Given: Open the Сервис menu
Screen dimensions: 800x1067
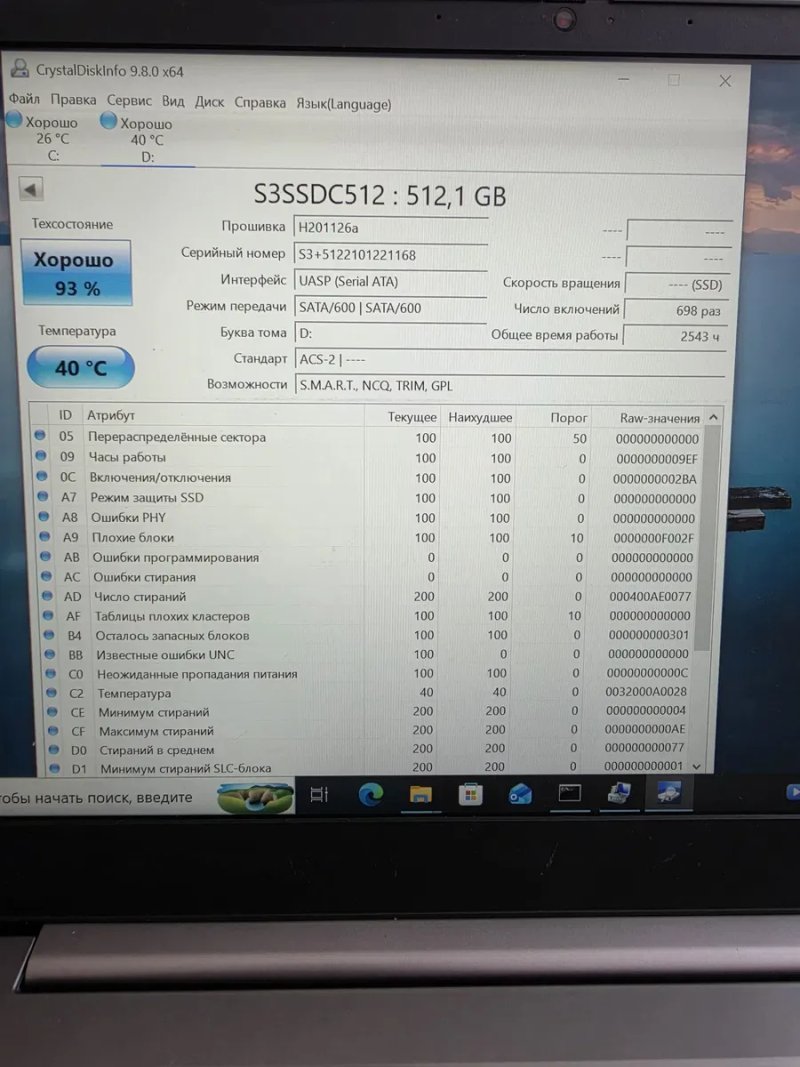Looking at the screenshot, I should click(129, 100).
